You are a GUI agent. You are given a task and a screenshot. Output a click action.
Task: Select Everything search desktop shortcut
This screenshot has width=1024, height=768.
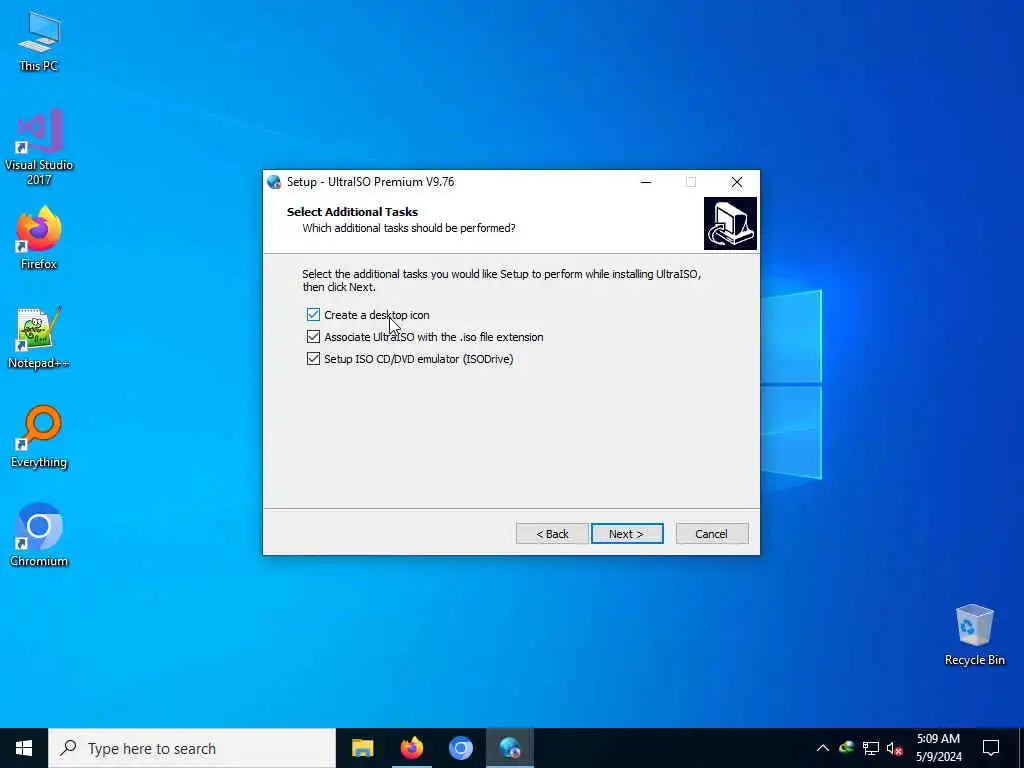pyautogui.click(x=39, y=437)
